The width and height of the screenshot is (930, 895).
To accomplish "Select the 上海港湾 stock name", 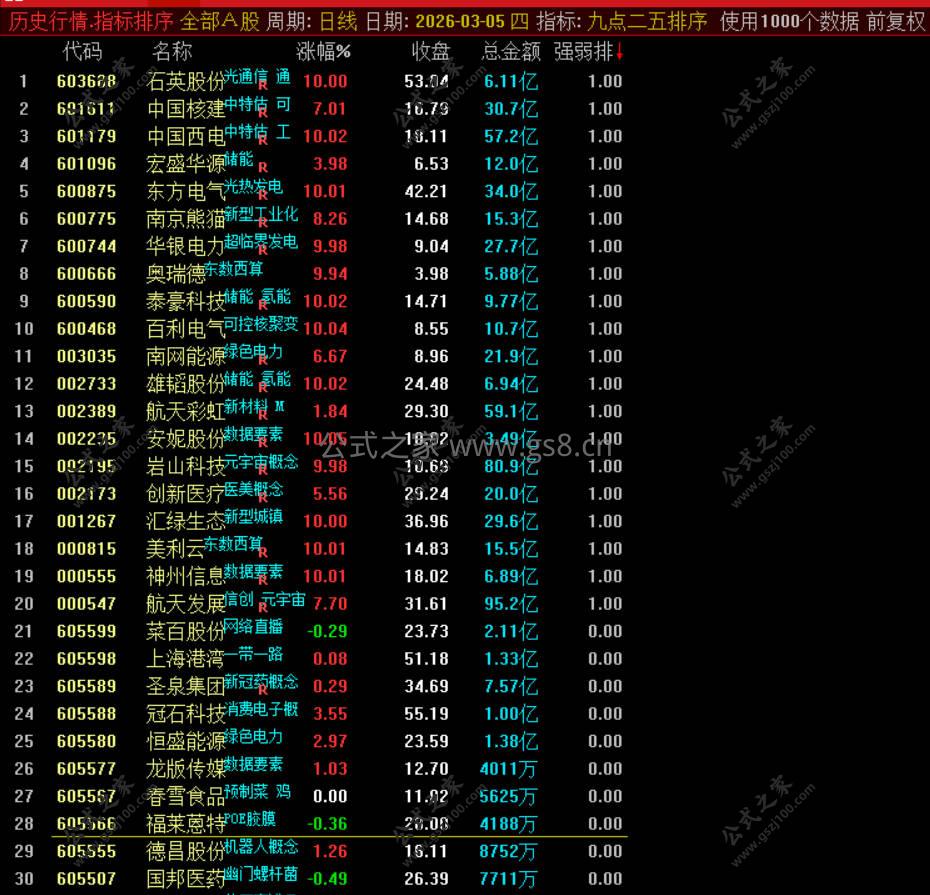I will point(186,658).
